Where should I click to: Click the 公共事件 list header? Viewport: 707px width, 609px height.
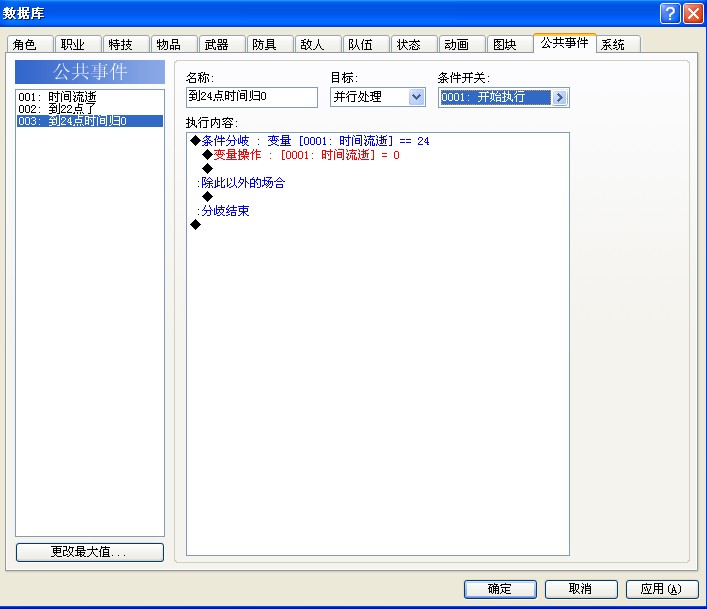pos(90,72)
